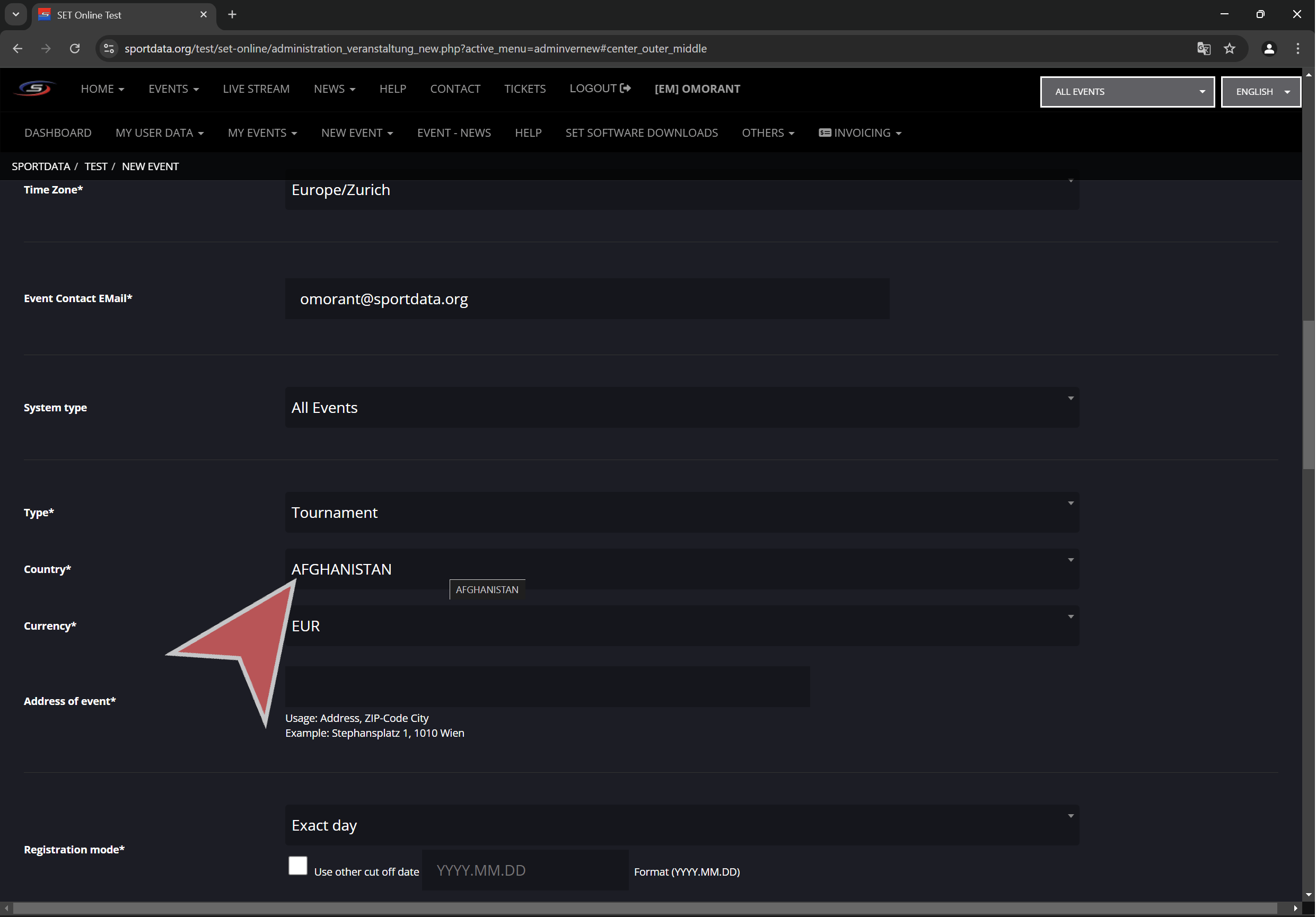Open the ALL EVENTS filter dropdown

coord(1127,92)
